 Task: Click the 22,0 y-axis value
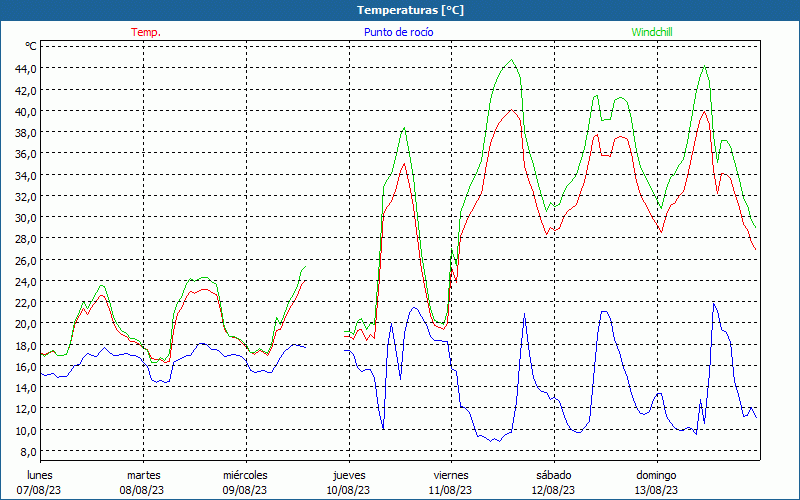26,302
